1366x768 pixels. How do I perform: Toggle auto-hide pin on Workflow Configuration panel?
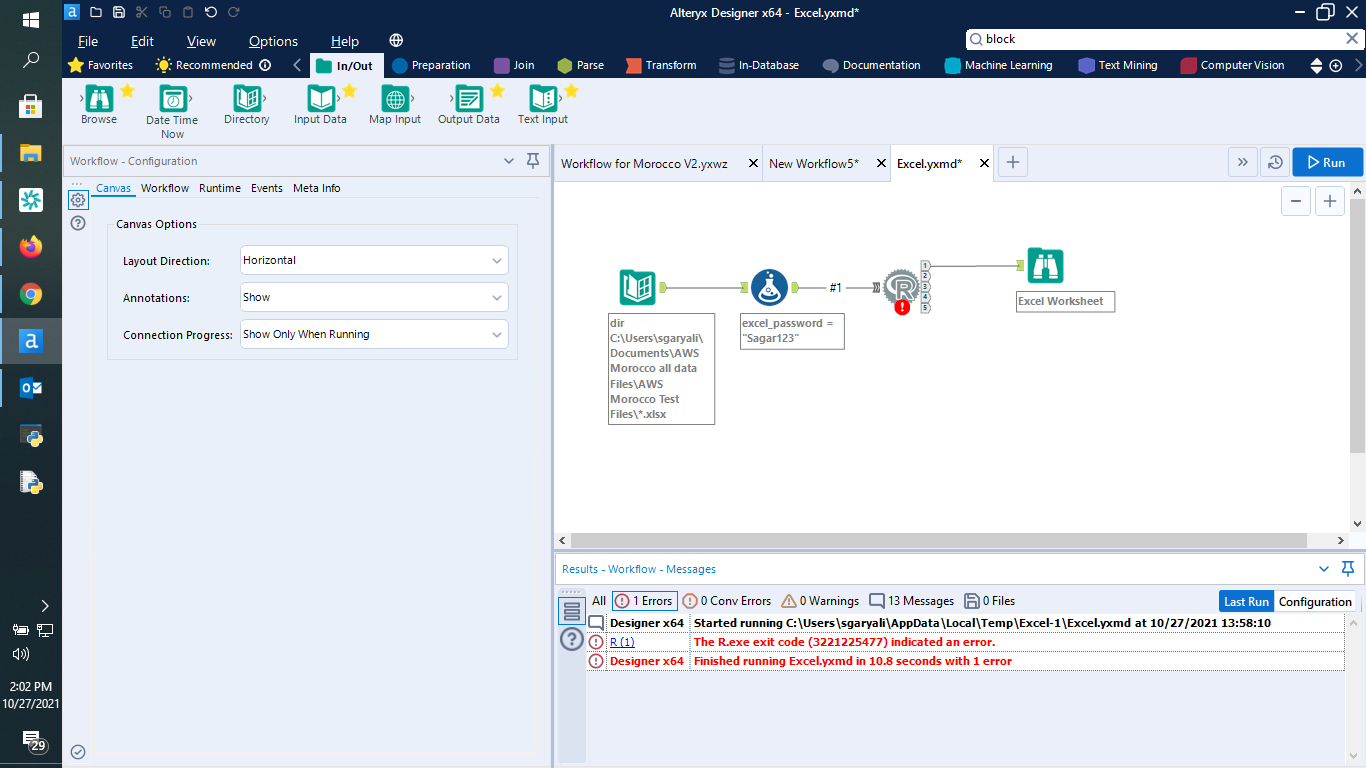pos(532,160)
